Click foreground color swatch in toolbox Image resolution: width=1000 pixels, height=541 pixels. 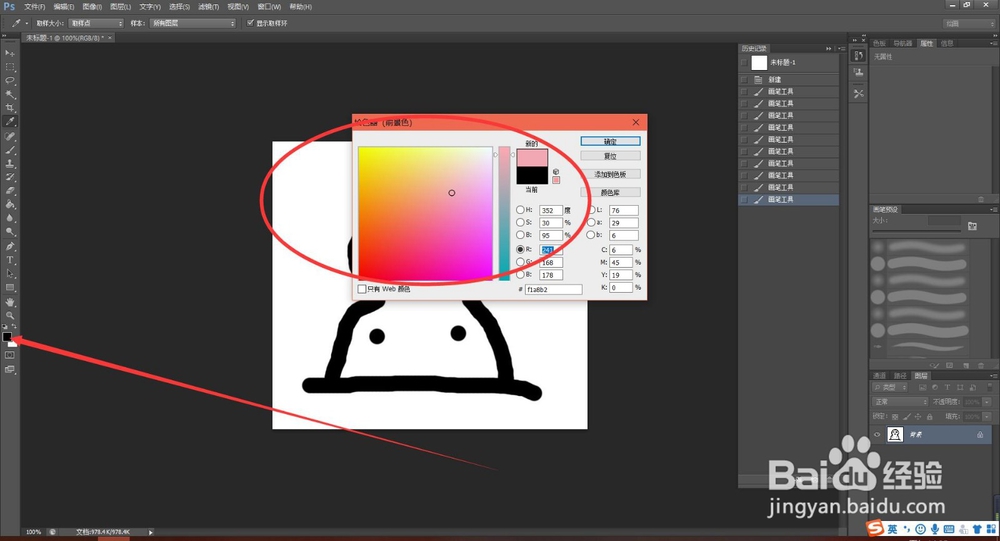coord(7,337)
